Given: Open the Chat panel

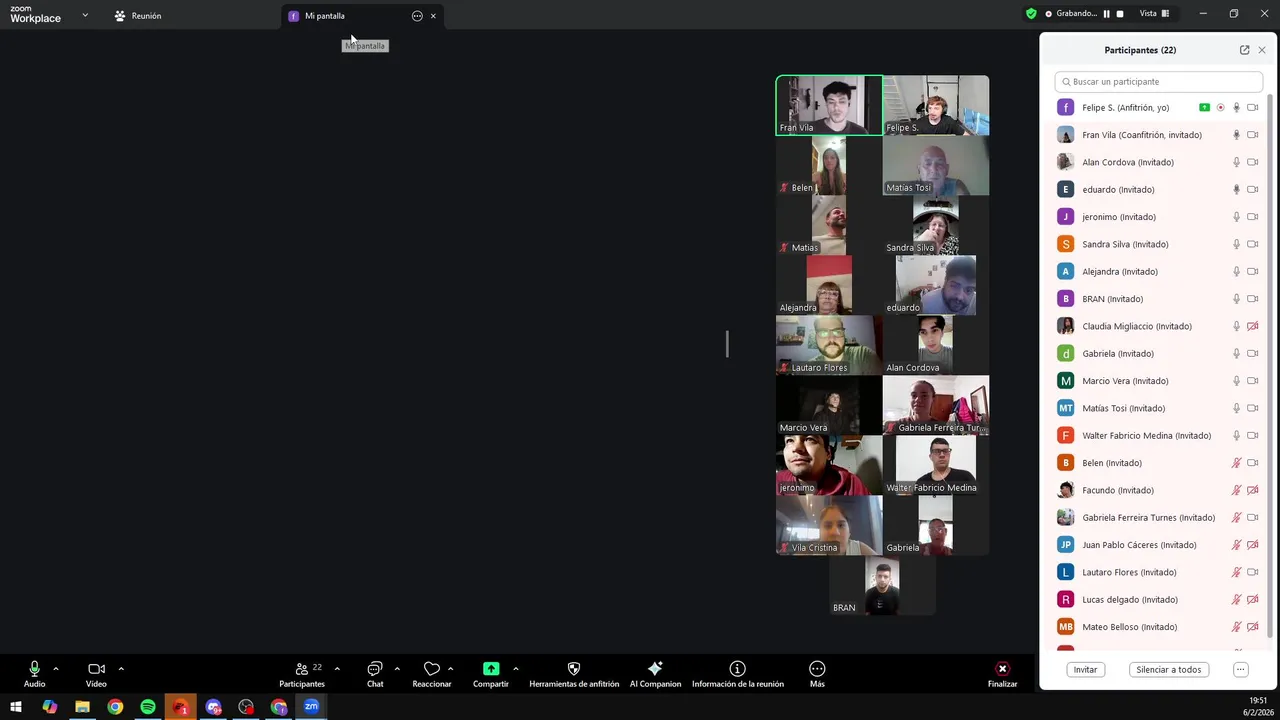Looking at the screenshot, I should tap(375, 674).
